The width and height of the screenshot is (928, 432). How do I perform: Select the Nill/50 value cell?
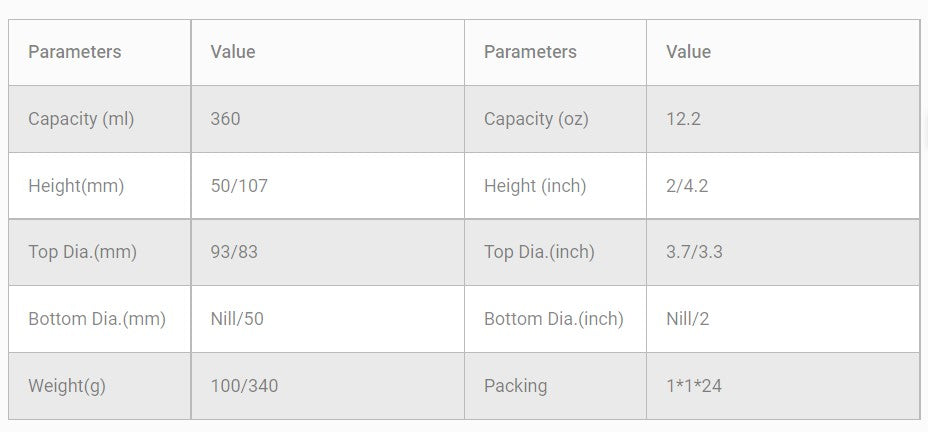(237, 319)
